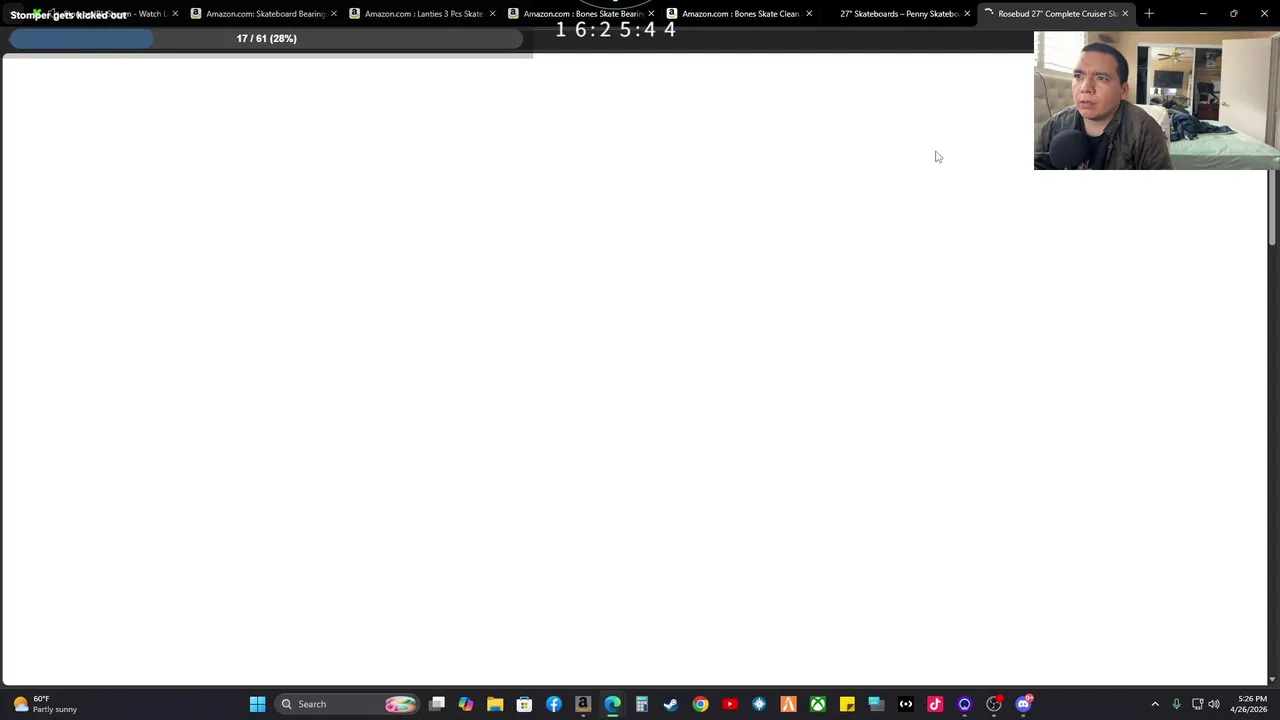
Task: Open the Windows Start menu
Action: coord(257,704)
